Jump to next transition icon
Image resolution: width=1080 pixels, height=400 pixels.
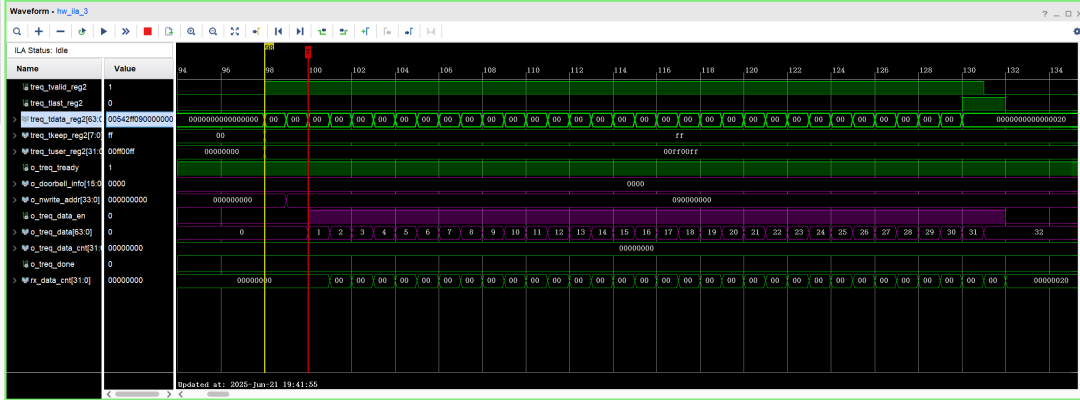click(343, 31)
